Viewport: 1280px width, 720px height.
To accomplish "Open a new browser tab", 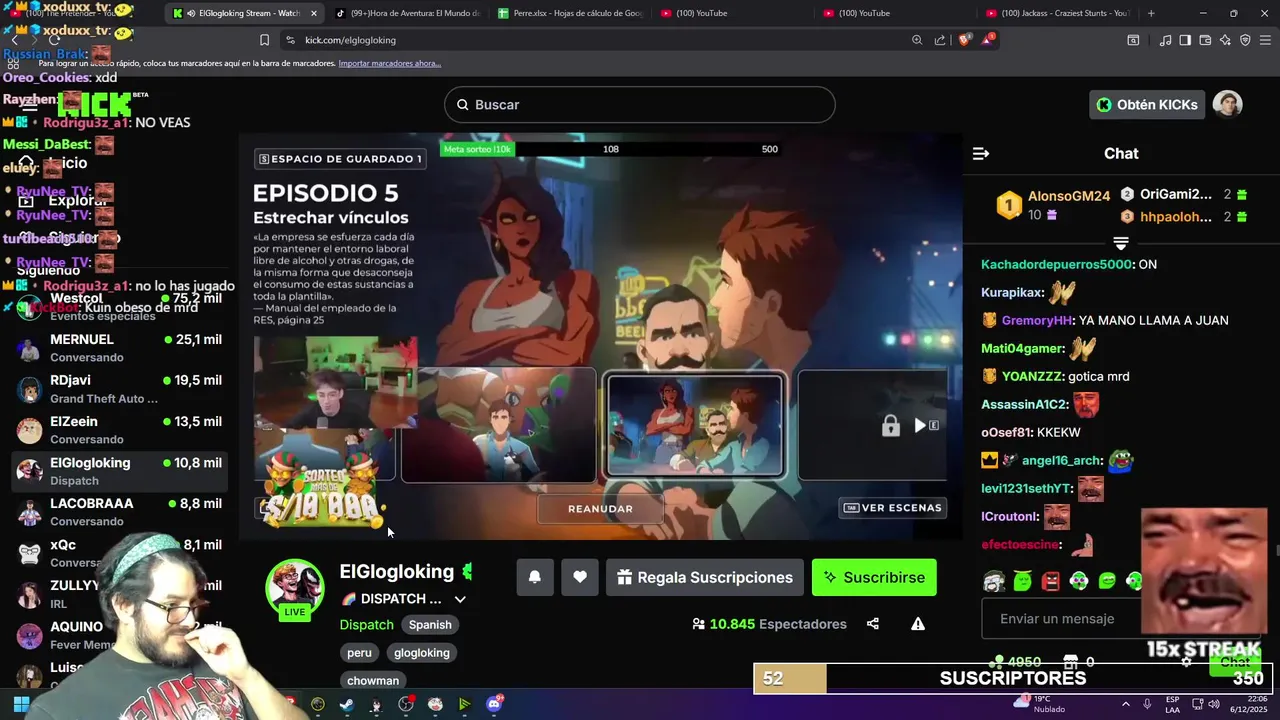I will tap(1151, 13).
